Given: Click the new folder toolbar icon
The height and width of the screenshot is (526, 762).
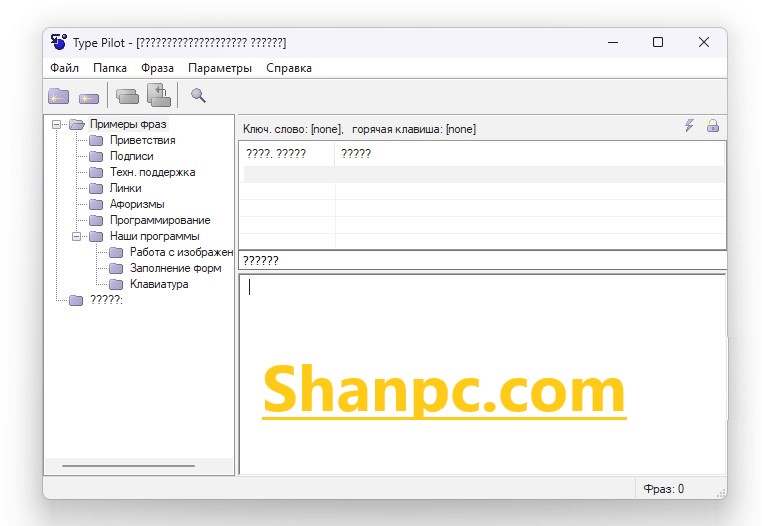Looking at the screenshot, I should pos(59,96).
